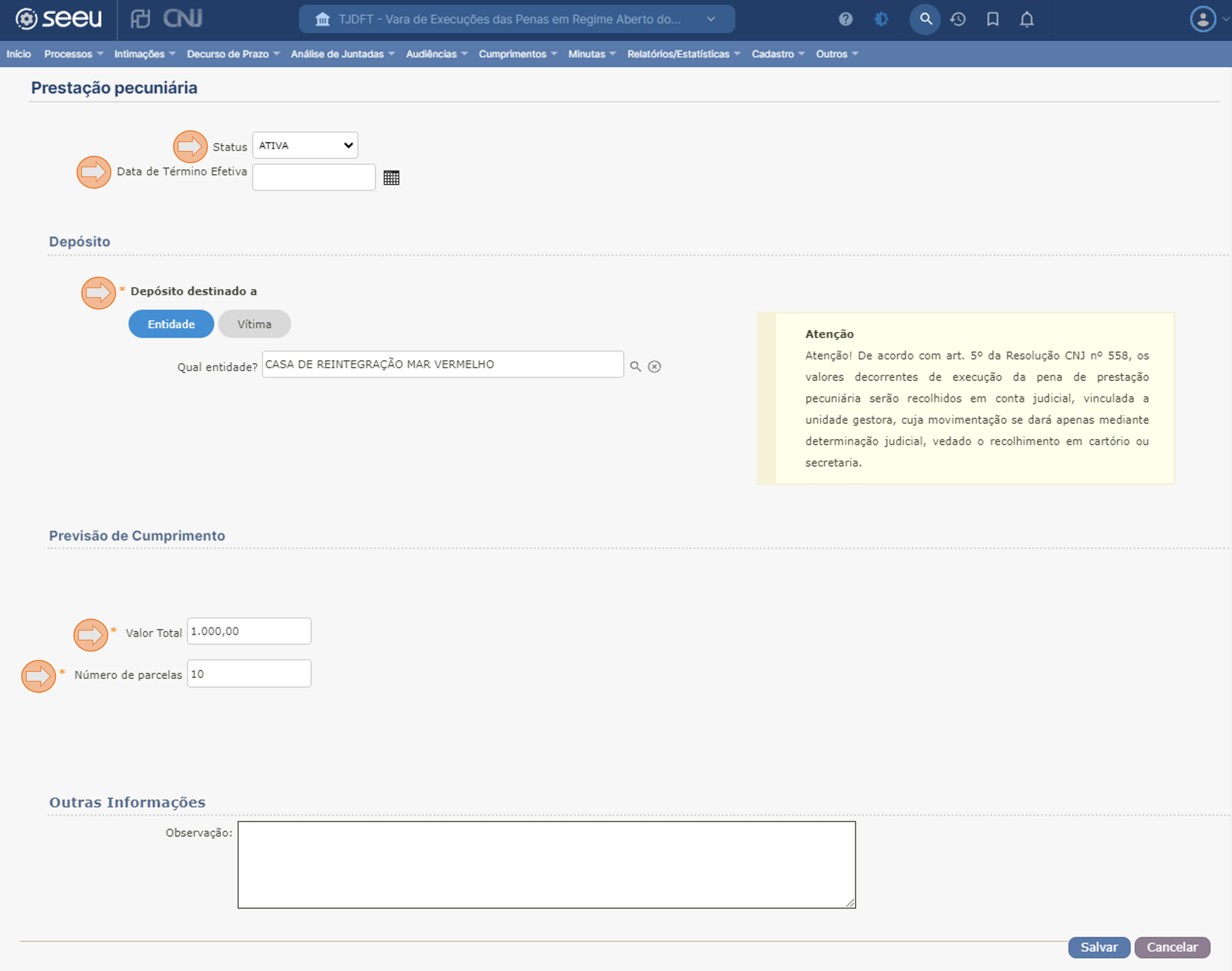Image resolution: width=1232 pixels, height=971 pixels.
Task: Click the Qual entidade field
Action: click(x=442, y=364)
